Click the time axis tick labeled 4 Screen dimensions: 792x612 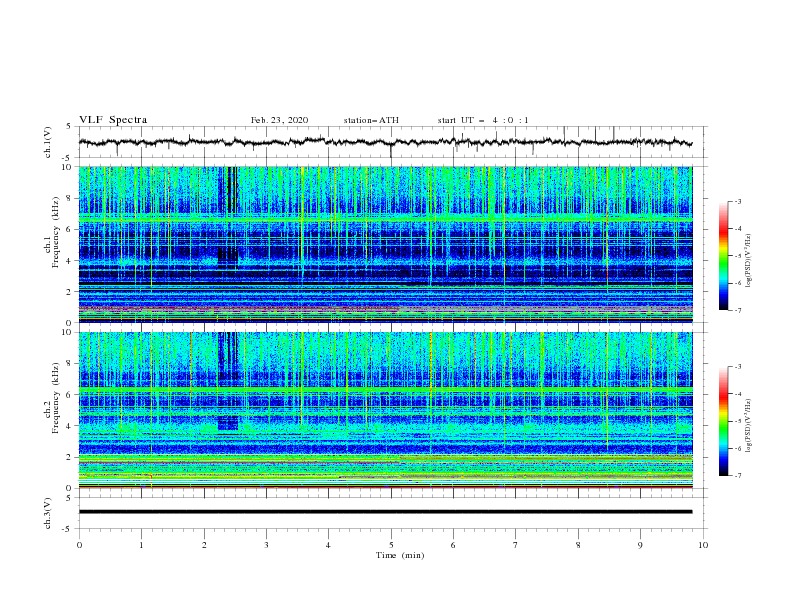[x=328, y=545]
